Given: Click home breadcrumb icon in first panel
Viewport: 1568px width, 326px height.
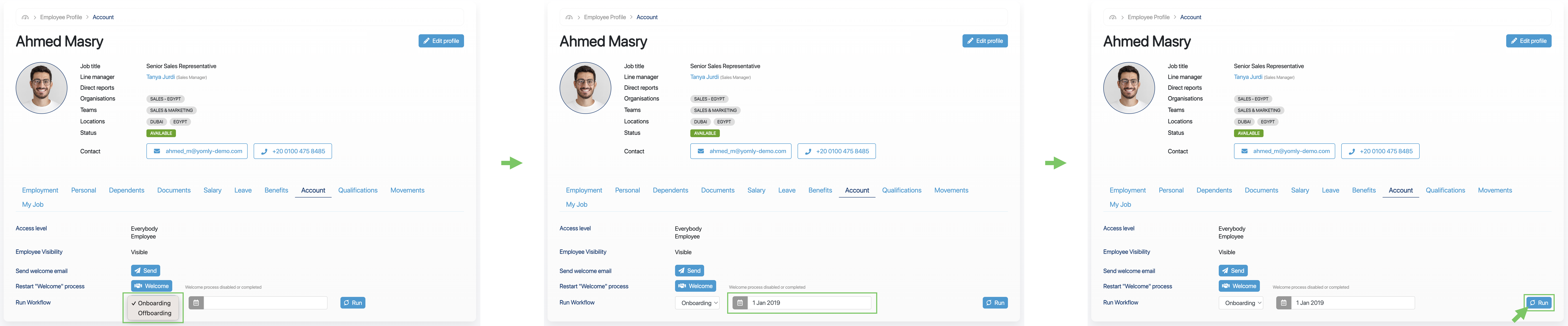Looking at the screenshot, I should pyautogui.click(x=25, y=17).
